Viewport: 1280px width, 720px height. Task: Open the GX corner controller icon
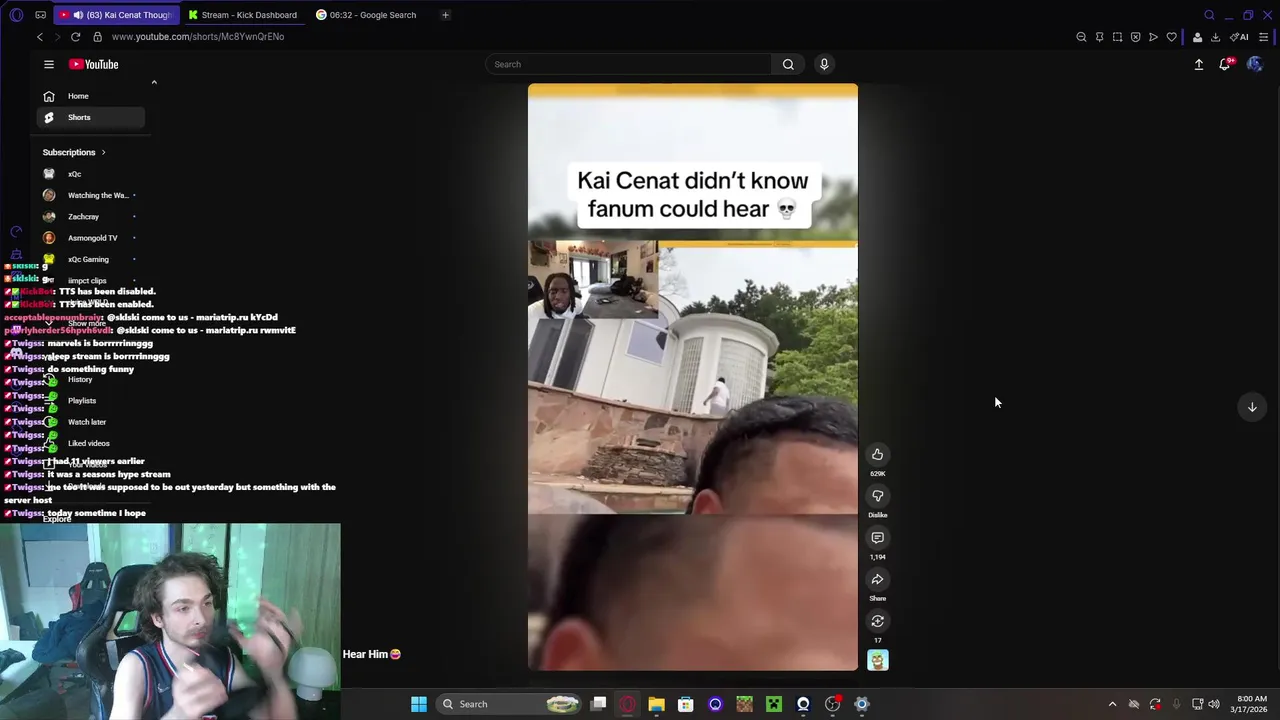[40, 15]
